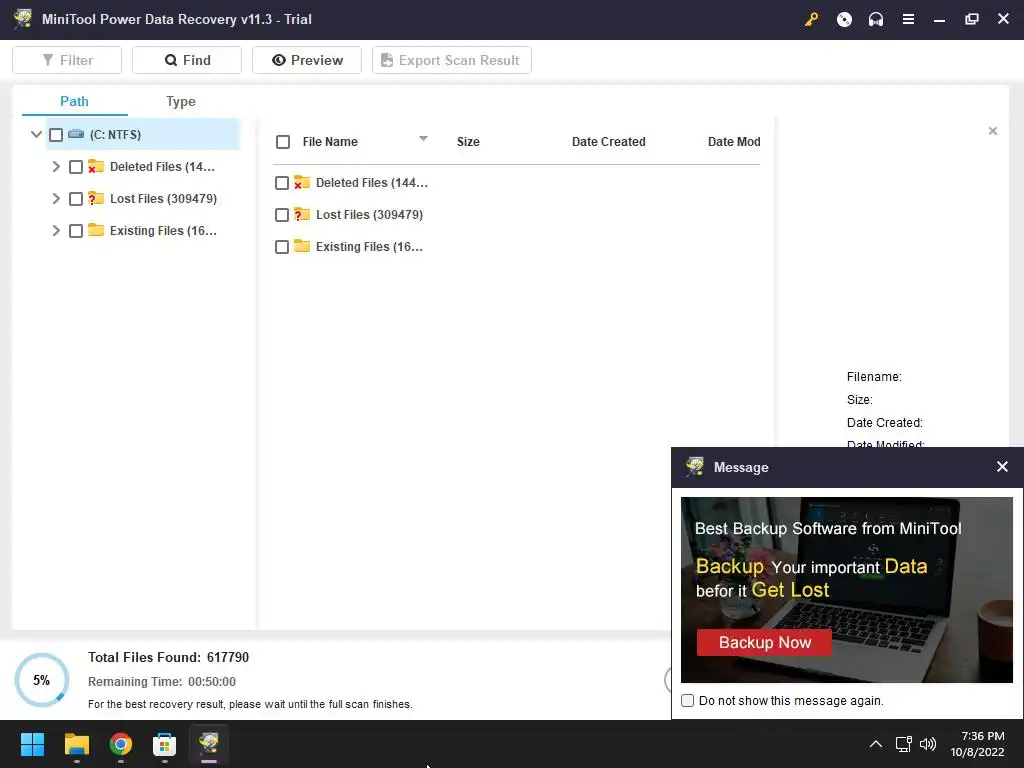This screenshot has width=1024, height=768.
Task: Open File Explorer from the taskbar
Action: click(x=76, y=744)
